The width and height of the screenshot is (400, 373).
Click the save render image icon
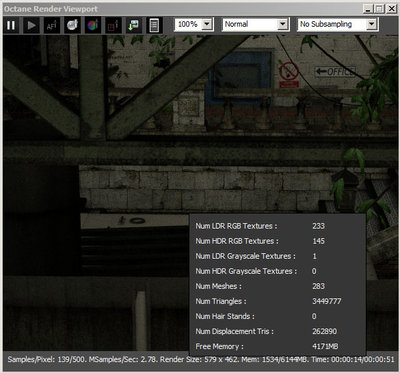point(134,25)
